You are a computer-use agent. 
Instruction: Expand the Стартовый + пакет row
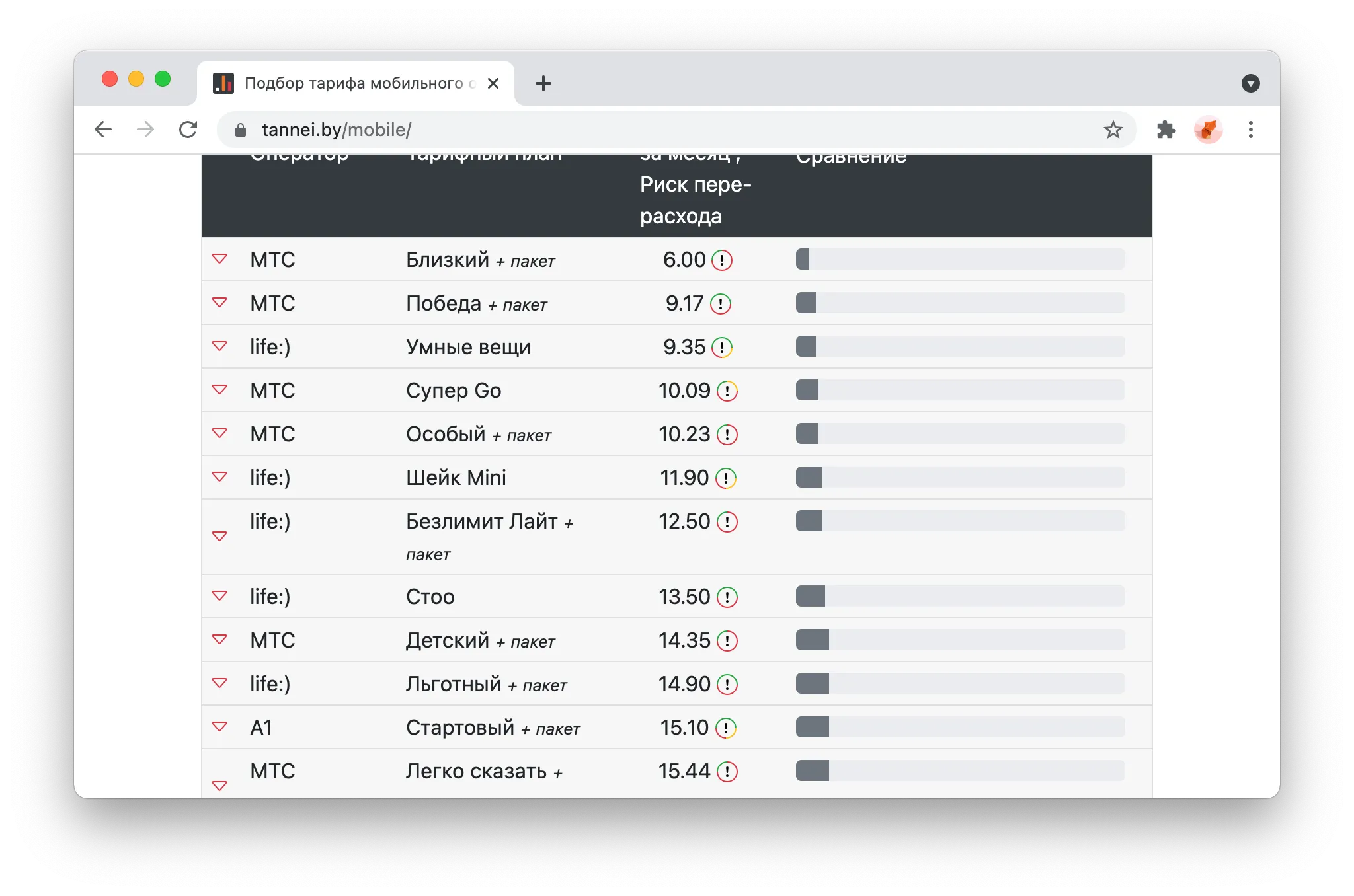click(219, 726)
